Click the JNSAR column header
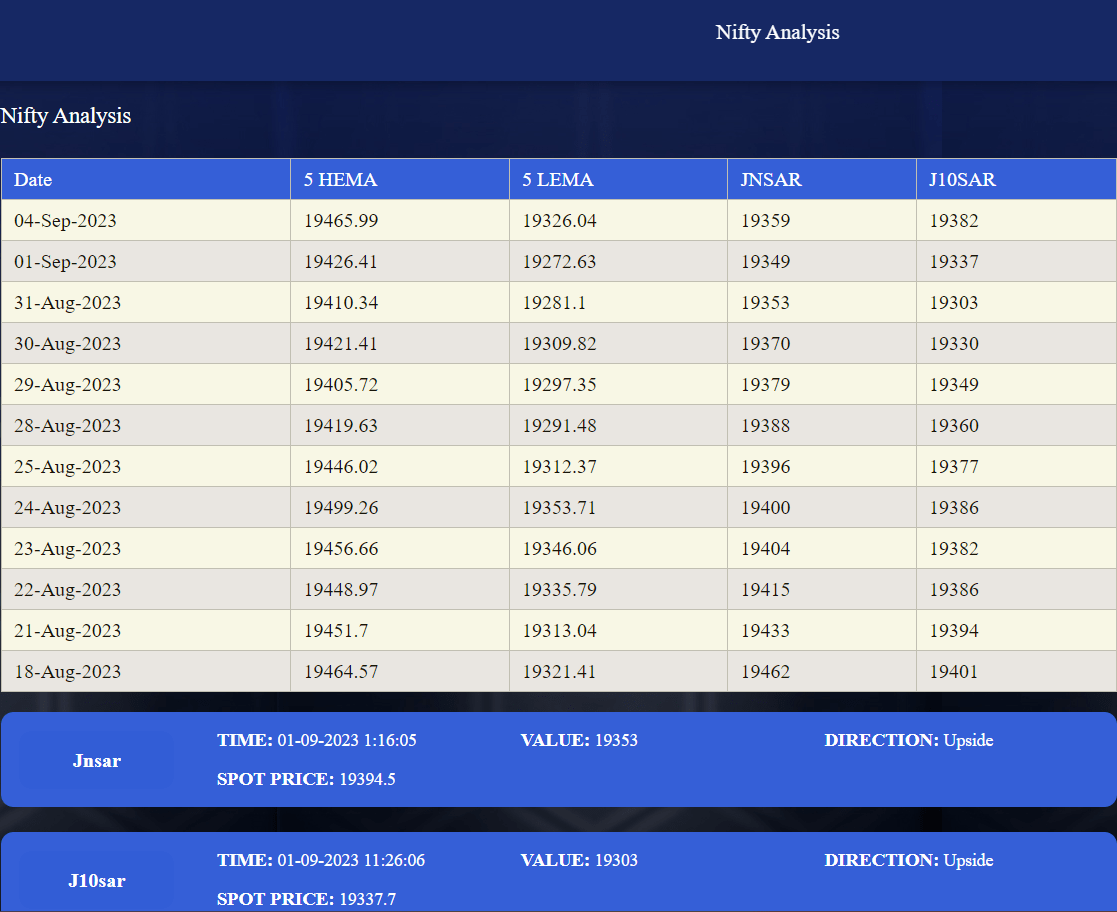1117x912 pixels. [x=770, y=180]
